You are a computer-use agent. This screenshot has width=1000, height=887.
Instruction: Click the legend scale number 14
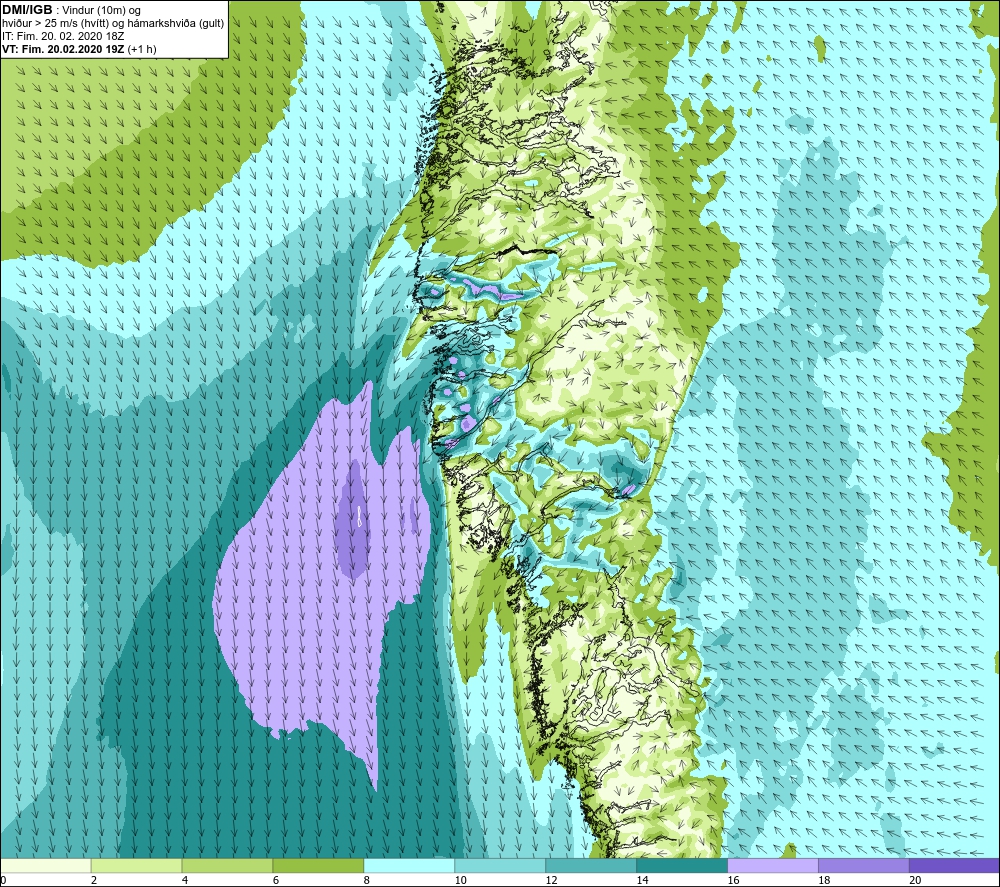click(x=642, y=880)
